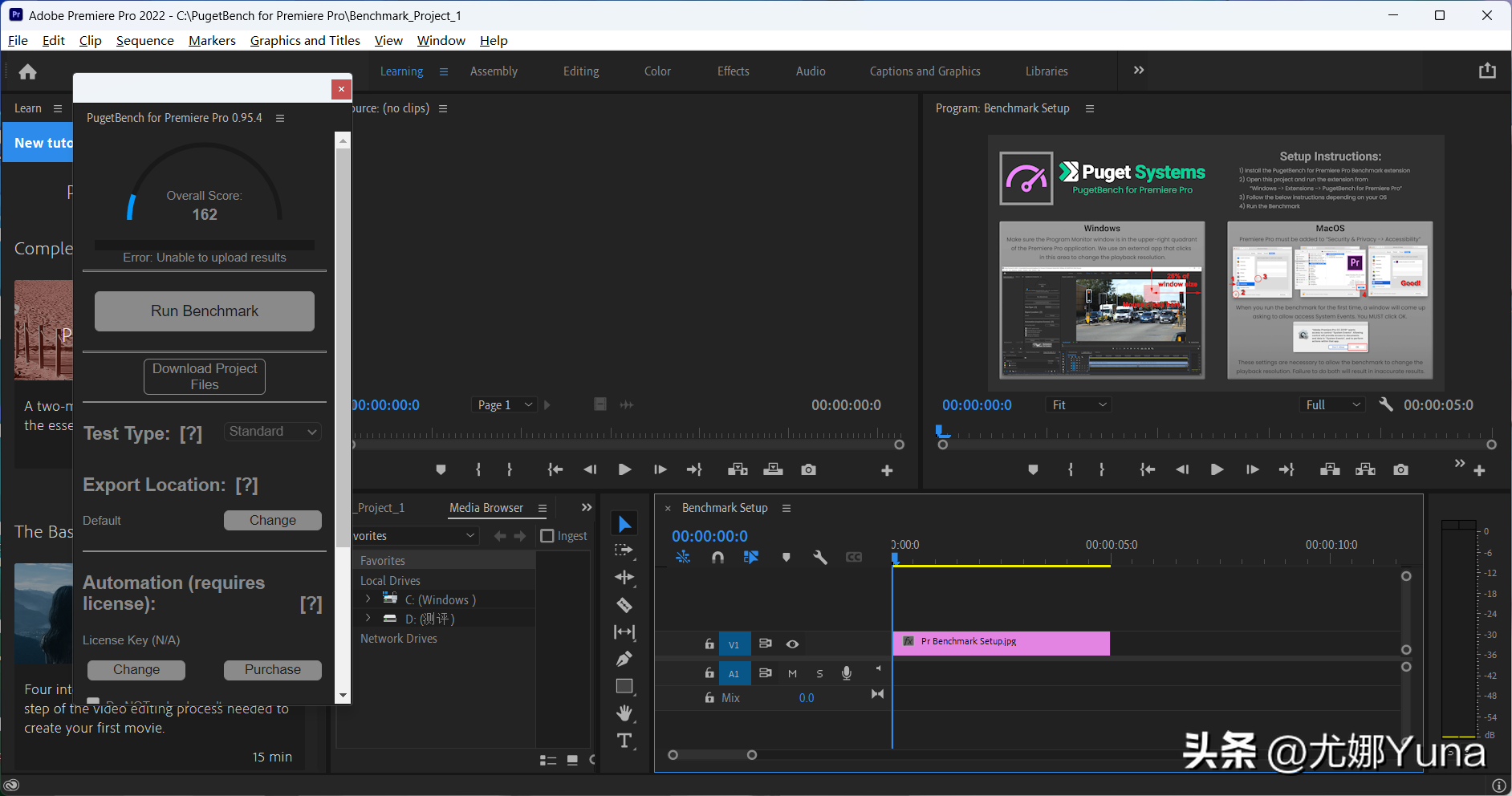The height and width of the screenshot is (796, 1512).
Task: Open the Sequence menu
Action: [145, 41]
